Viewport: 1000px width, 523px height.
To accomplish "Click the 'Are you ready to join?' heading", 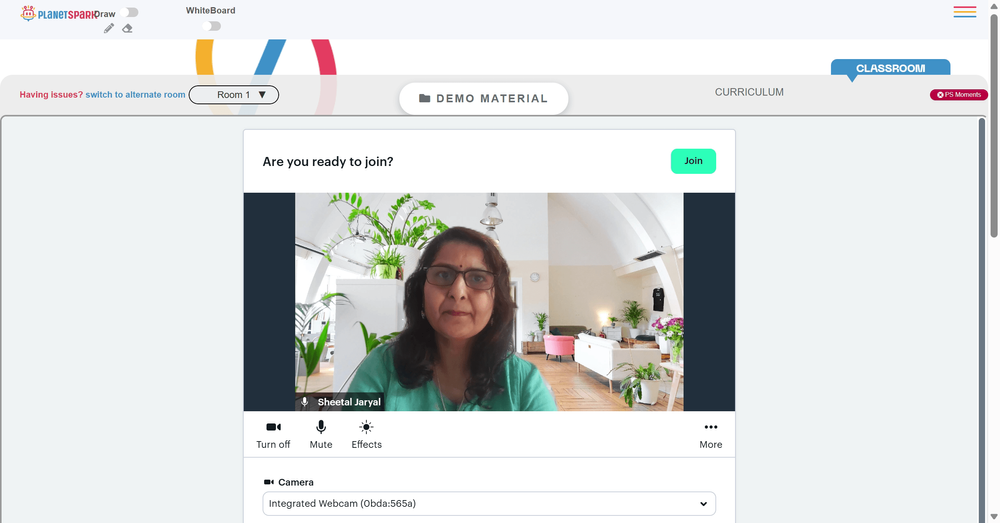I will (x=328, y=161).
